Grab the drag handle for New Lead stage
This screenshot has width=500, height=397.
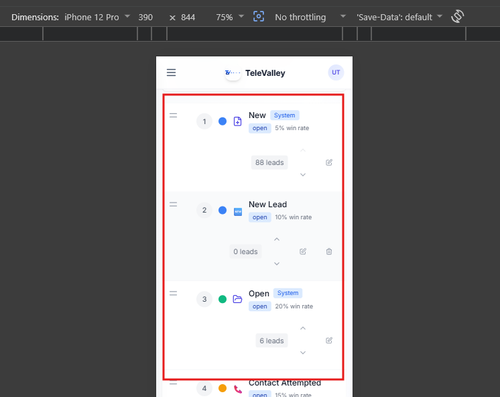point(173,204)
